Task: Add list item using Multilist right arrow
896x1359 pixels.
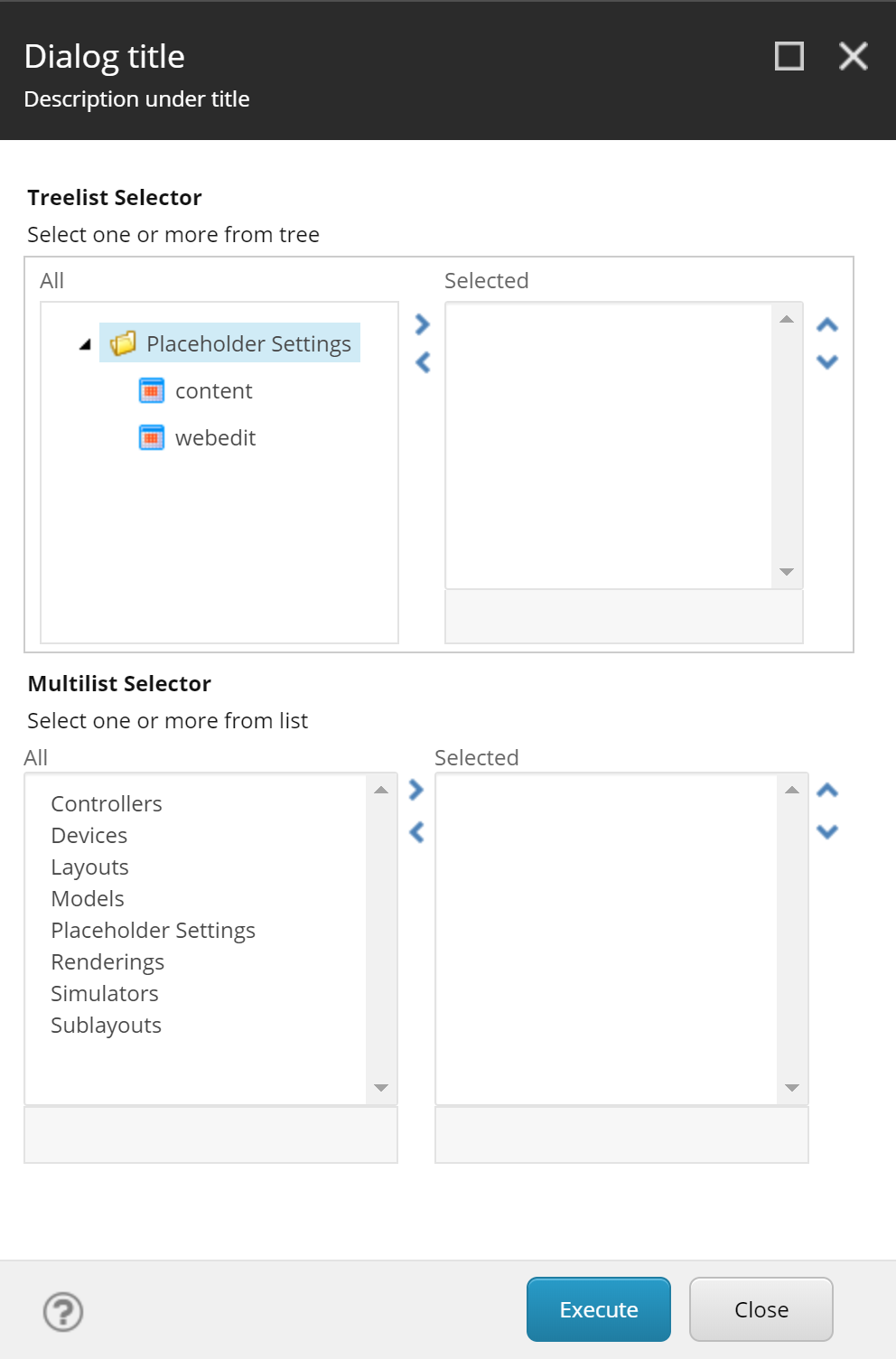Action: [x=415, y=790]
